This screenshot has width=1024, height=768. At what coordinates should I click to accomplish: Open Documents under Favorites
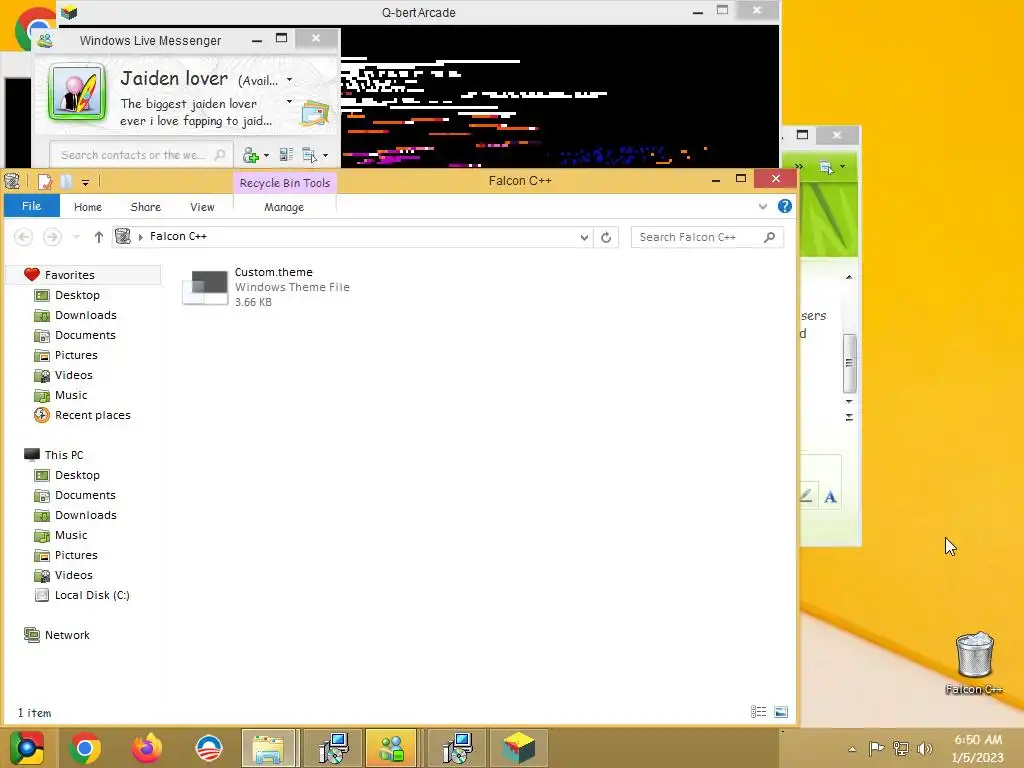[85, 335]
